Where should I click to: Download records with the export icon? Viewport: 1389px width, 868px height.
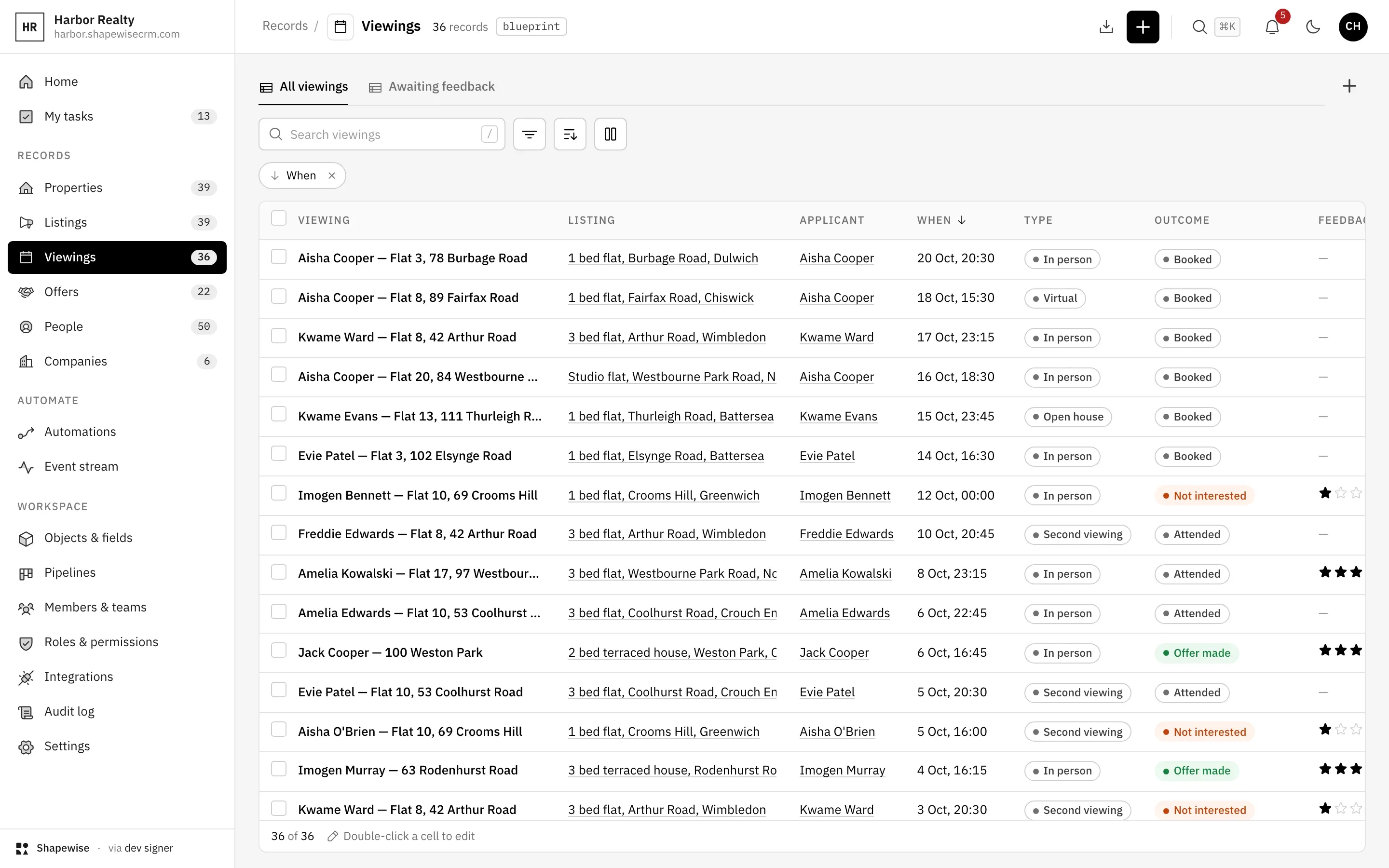pos(1106,27)
